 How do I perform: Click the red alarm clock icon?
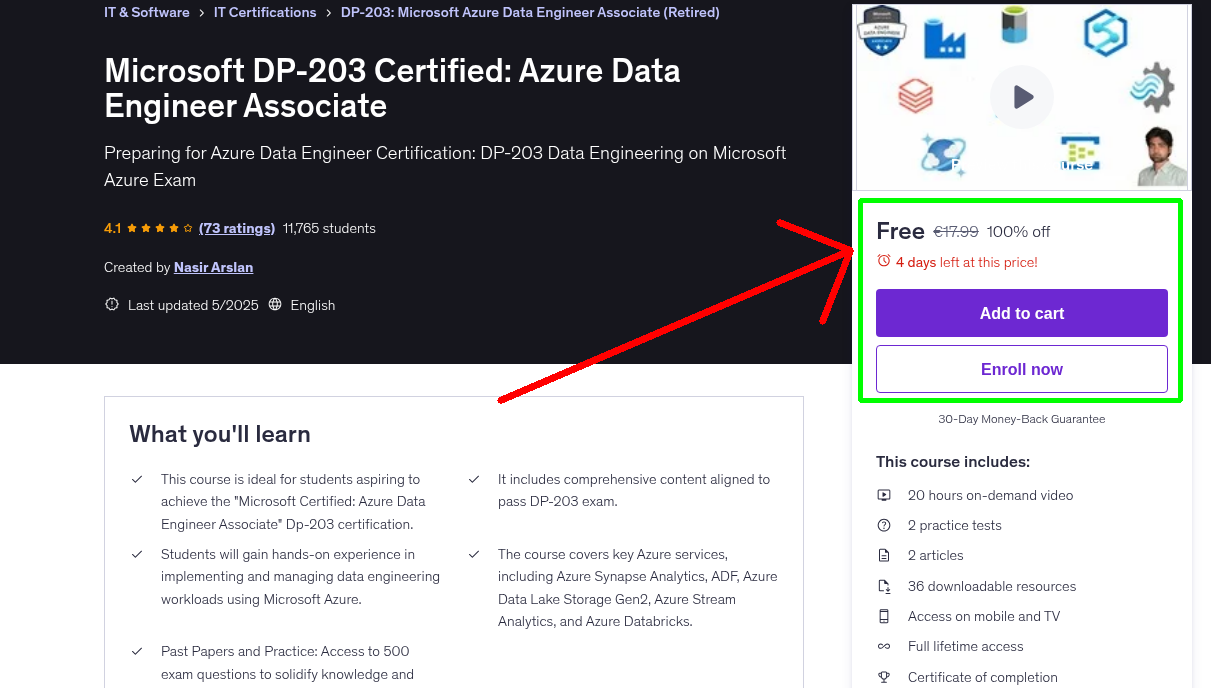882,260
